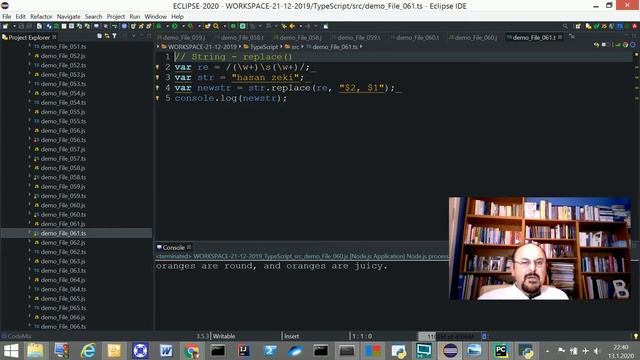The width and height of the screenshot is (640, 360).
Task: Select demo_File_051.ts in Project Explorer
Action: [x=63, y=47]
